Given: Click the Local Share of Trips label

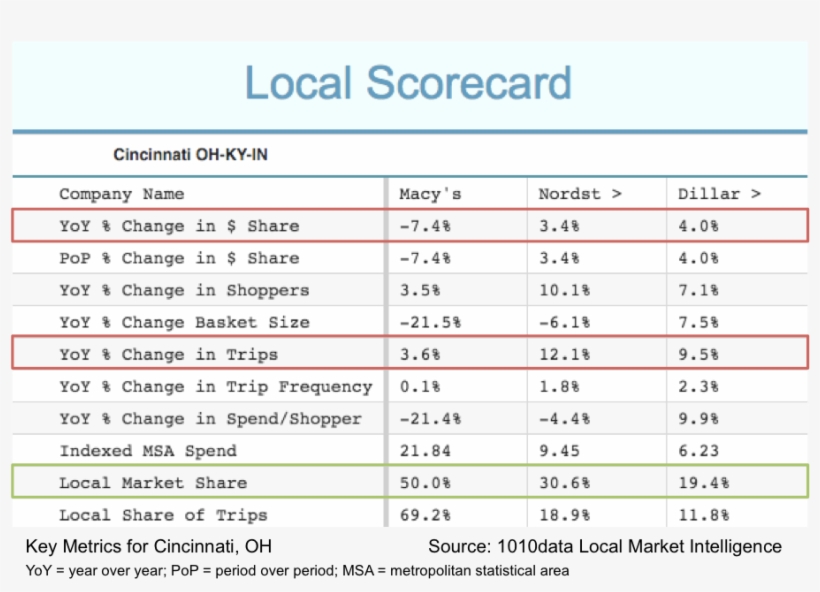Looking at the screenshot, I should [163, 515].
